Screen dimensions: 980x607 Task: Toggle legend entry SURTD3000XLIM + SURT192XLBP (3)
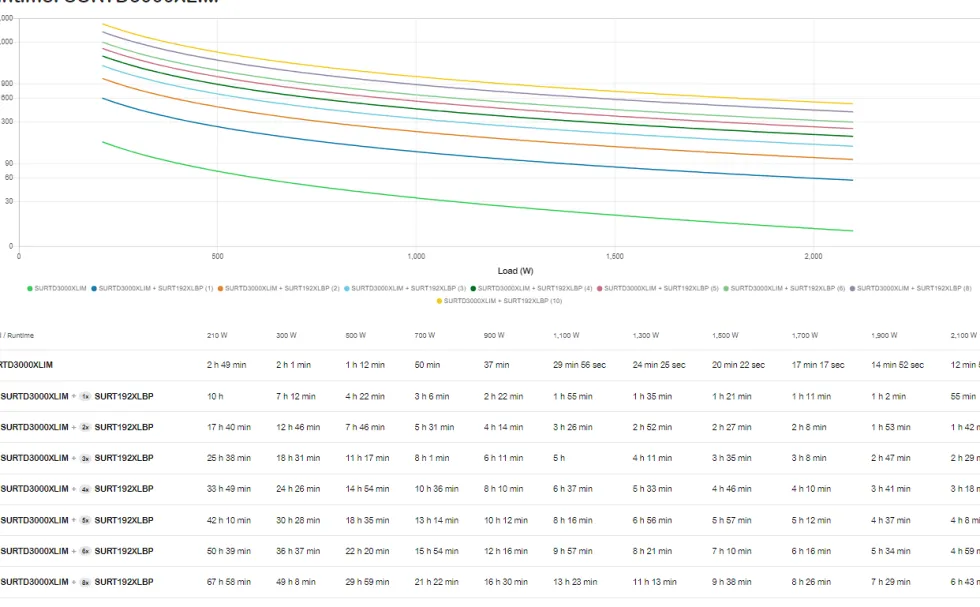tap(405, 288)
